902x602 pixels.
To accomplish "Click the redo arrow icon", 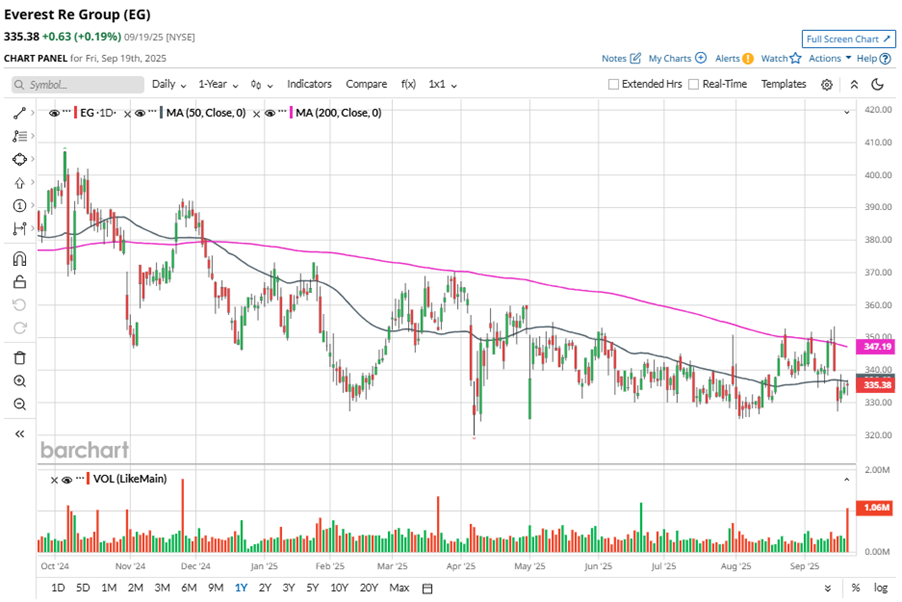I will point(20,328).
